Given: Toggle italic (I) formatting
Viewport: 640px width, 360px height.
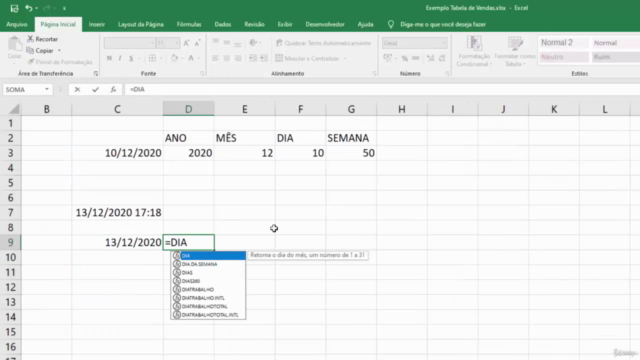Looking at the screenshot, I should pyautogui.click(x=120, y=58).
